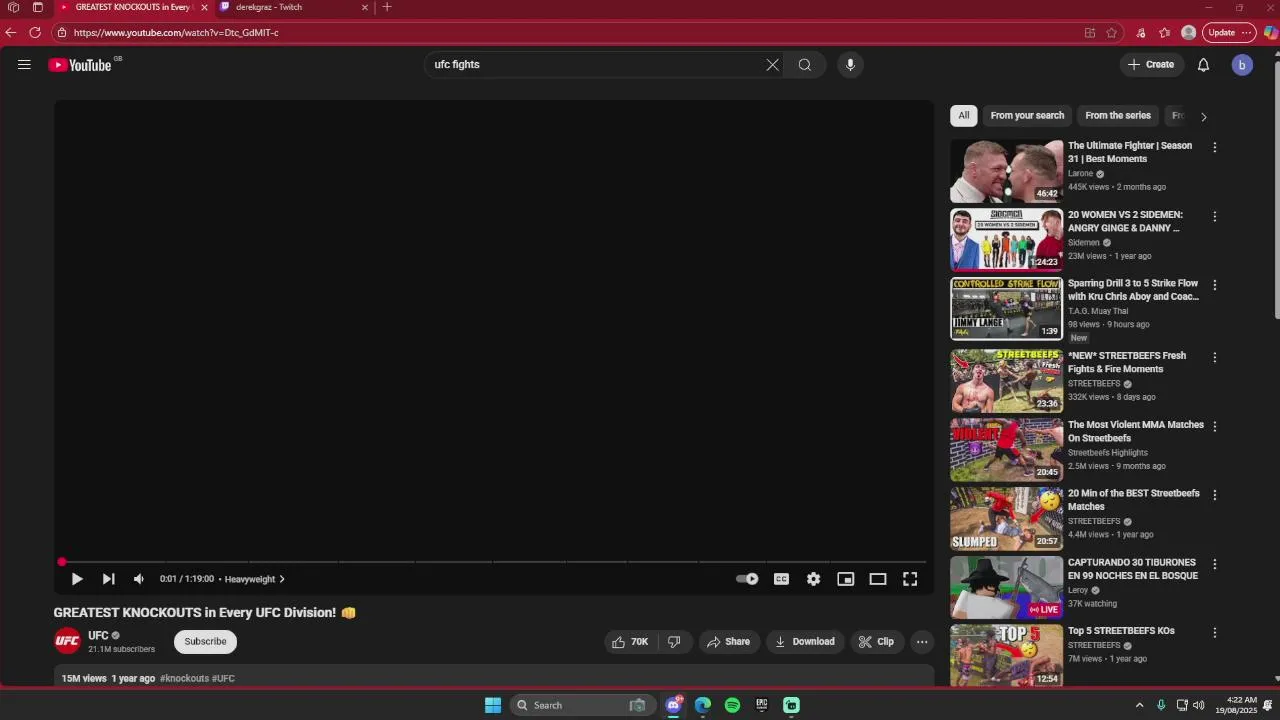Open Edge browser from taskbar
1280x720 pixels.
[703, 705]
